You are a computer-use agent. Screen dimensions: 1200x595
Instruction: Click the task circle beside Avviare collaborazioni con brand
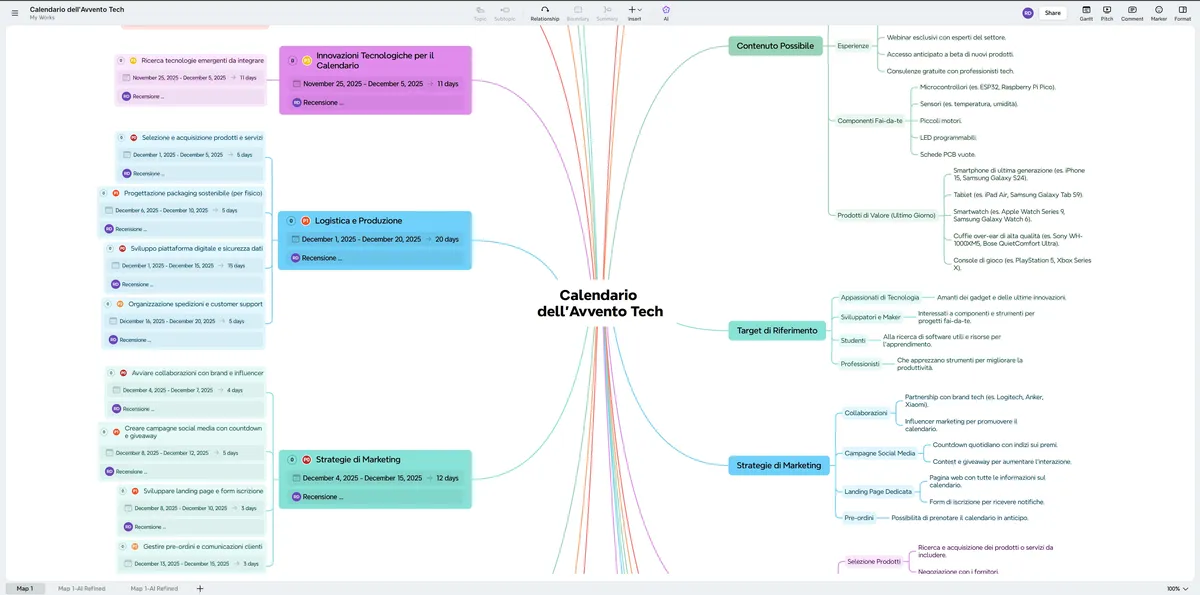pos(110,373)
